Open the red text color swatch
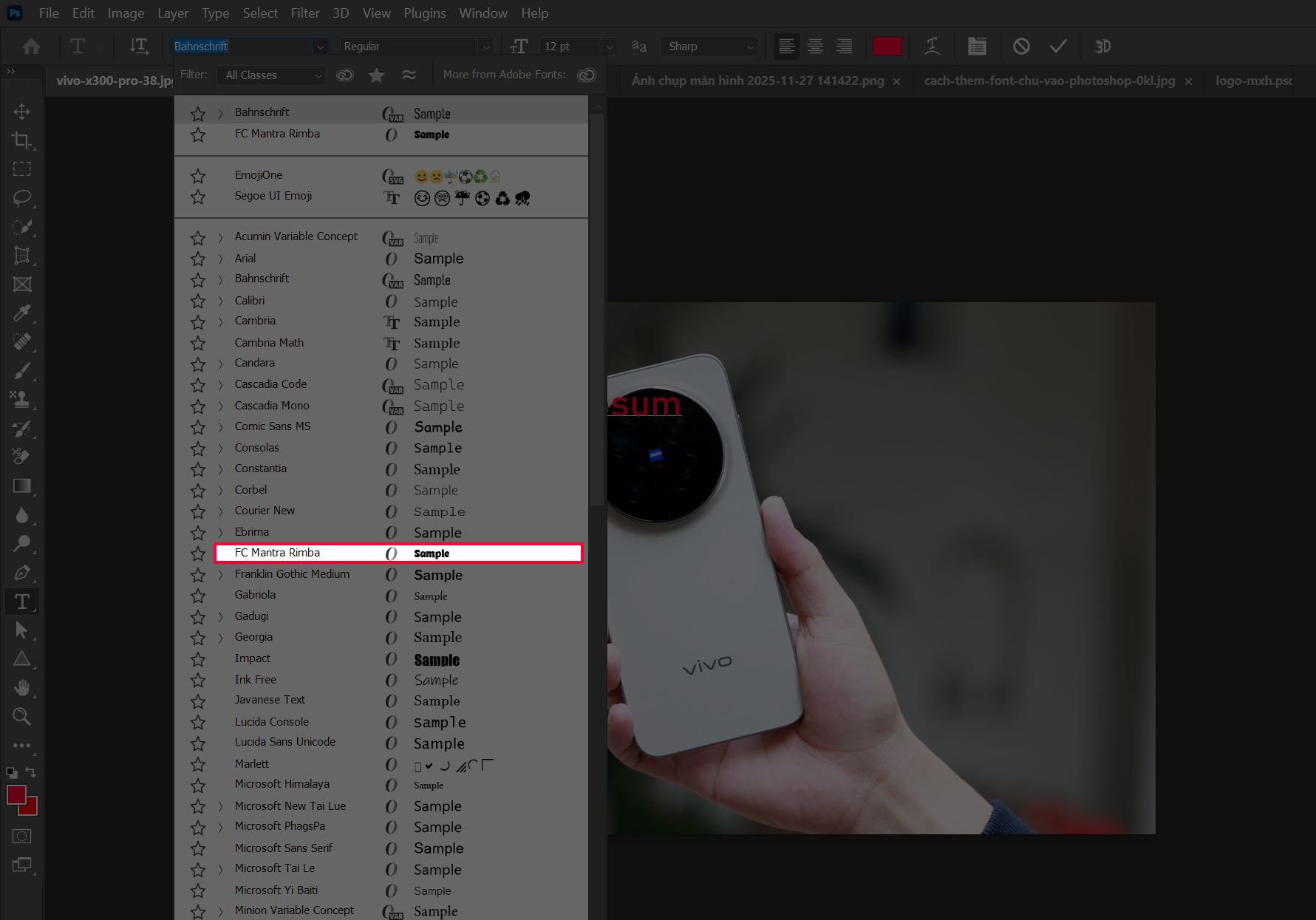 click(887, 46)
